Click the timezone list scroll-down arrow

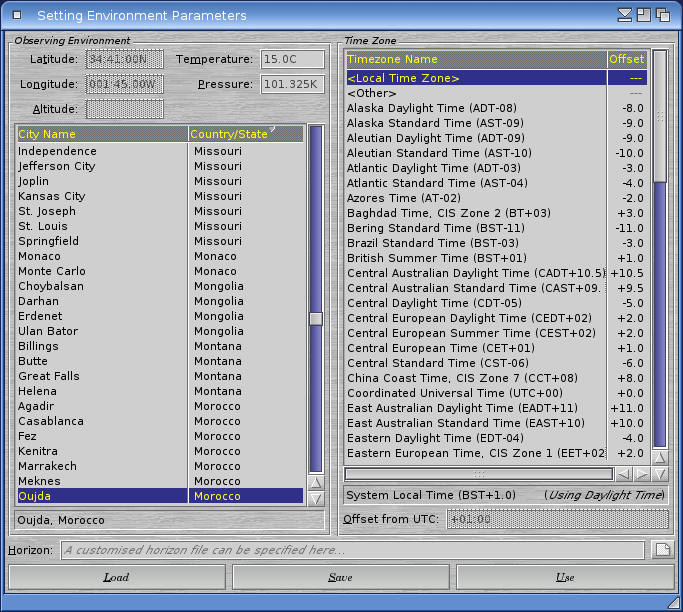click(659, 472)
